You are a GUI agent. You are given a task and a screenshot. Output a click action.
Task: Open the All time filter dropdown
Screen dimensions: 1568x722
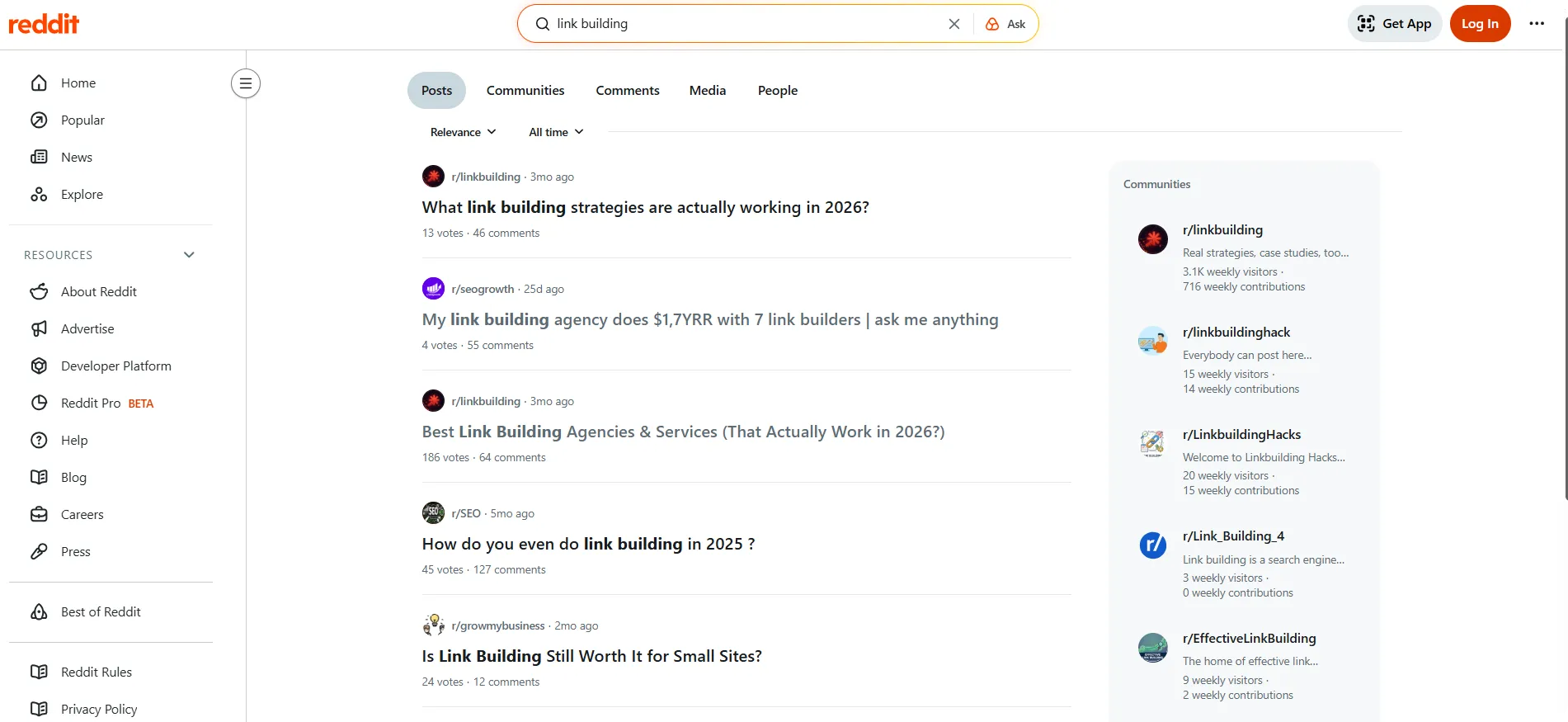click(x=556, y=132)
